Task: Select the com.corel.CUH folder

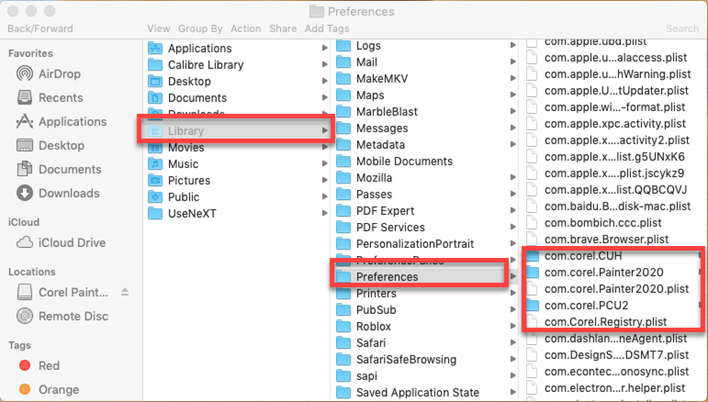Action: pyautogui.click(x=574, y=256)
